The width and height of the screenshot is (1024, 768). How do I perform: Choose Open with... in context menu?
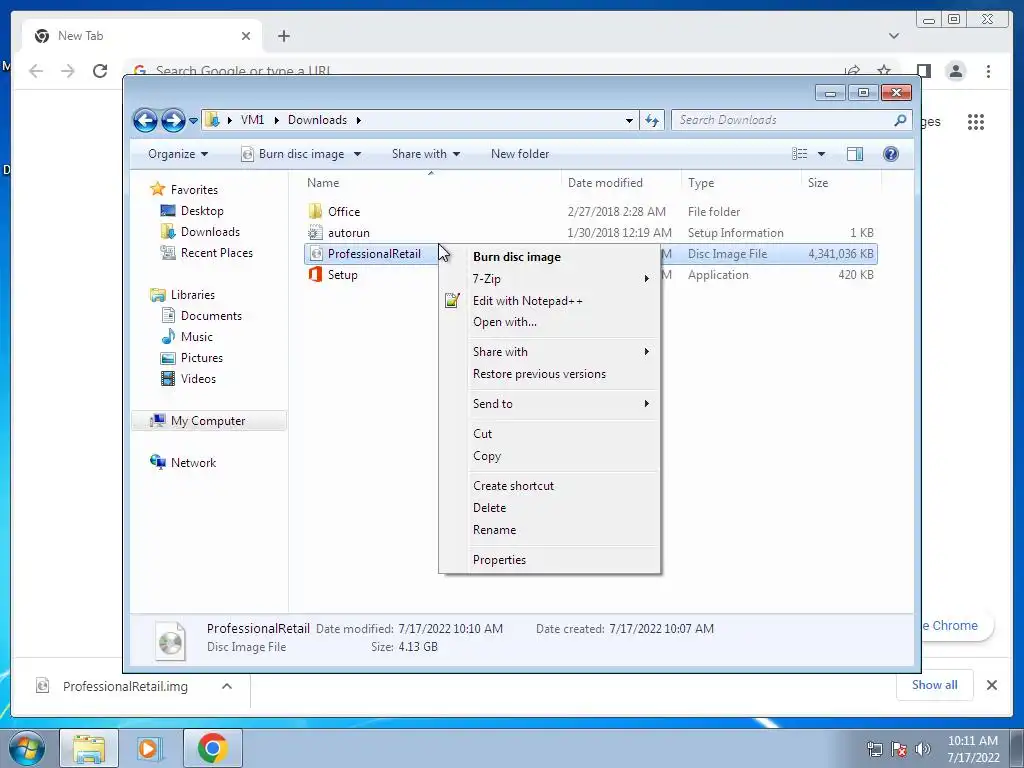(505, 322)
